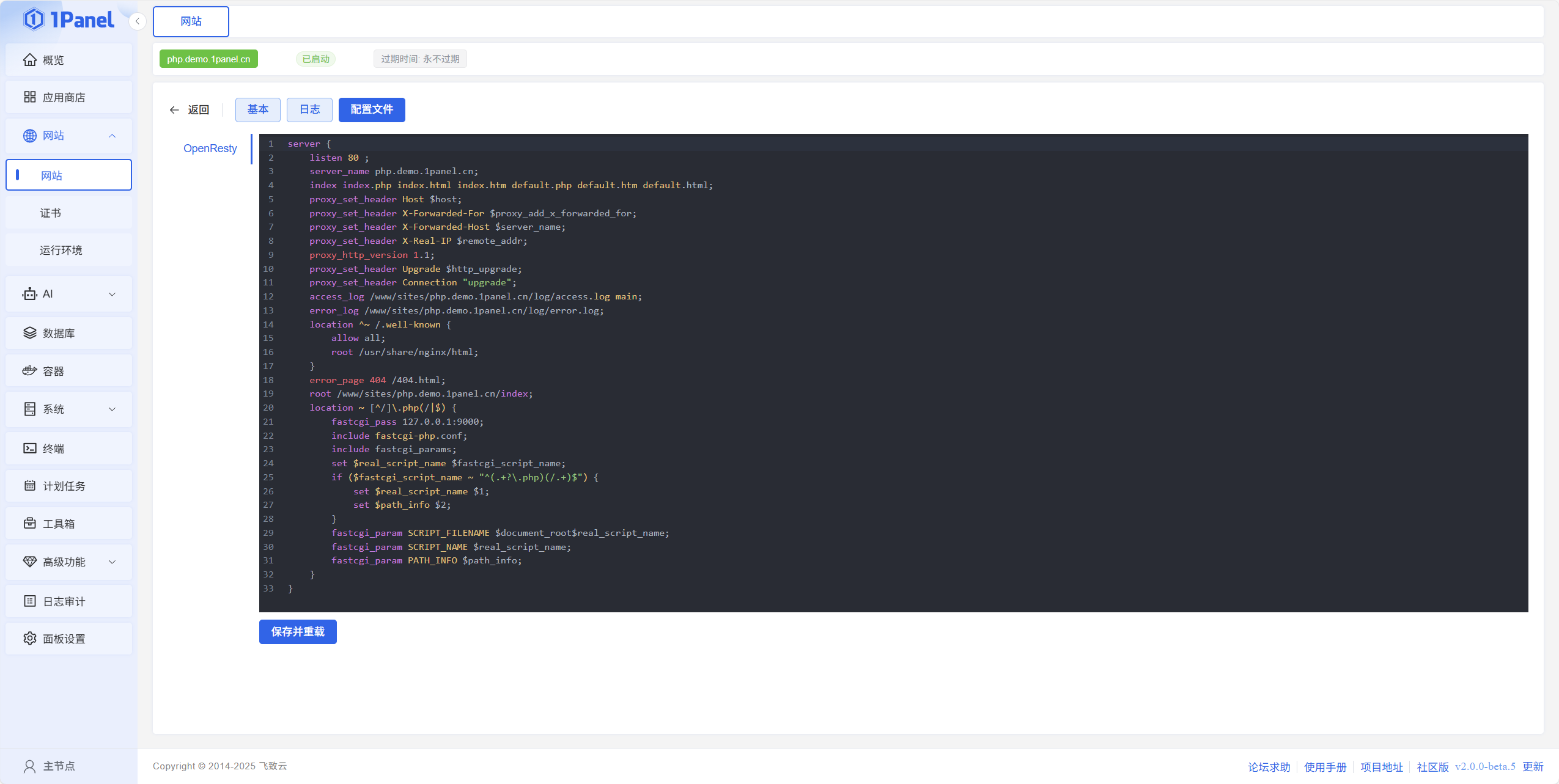Click the 已启动 status tag
Screen dimensions: 1559x784
pos(316,59)
